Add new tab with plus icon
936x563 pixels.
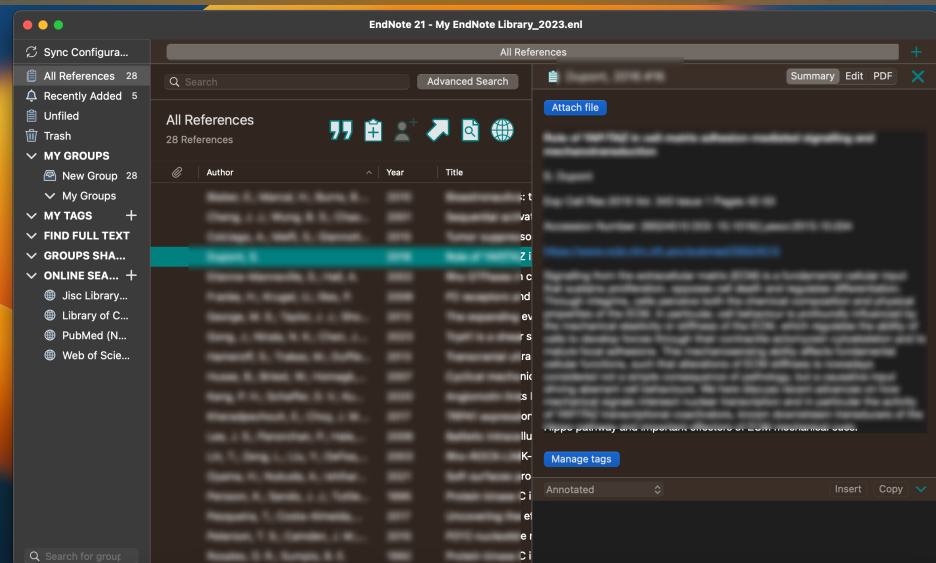point(916,52)
